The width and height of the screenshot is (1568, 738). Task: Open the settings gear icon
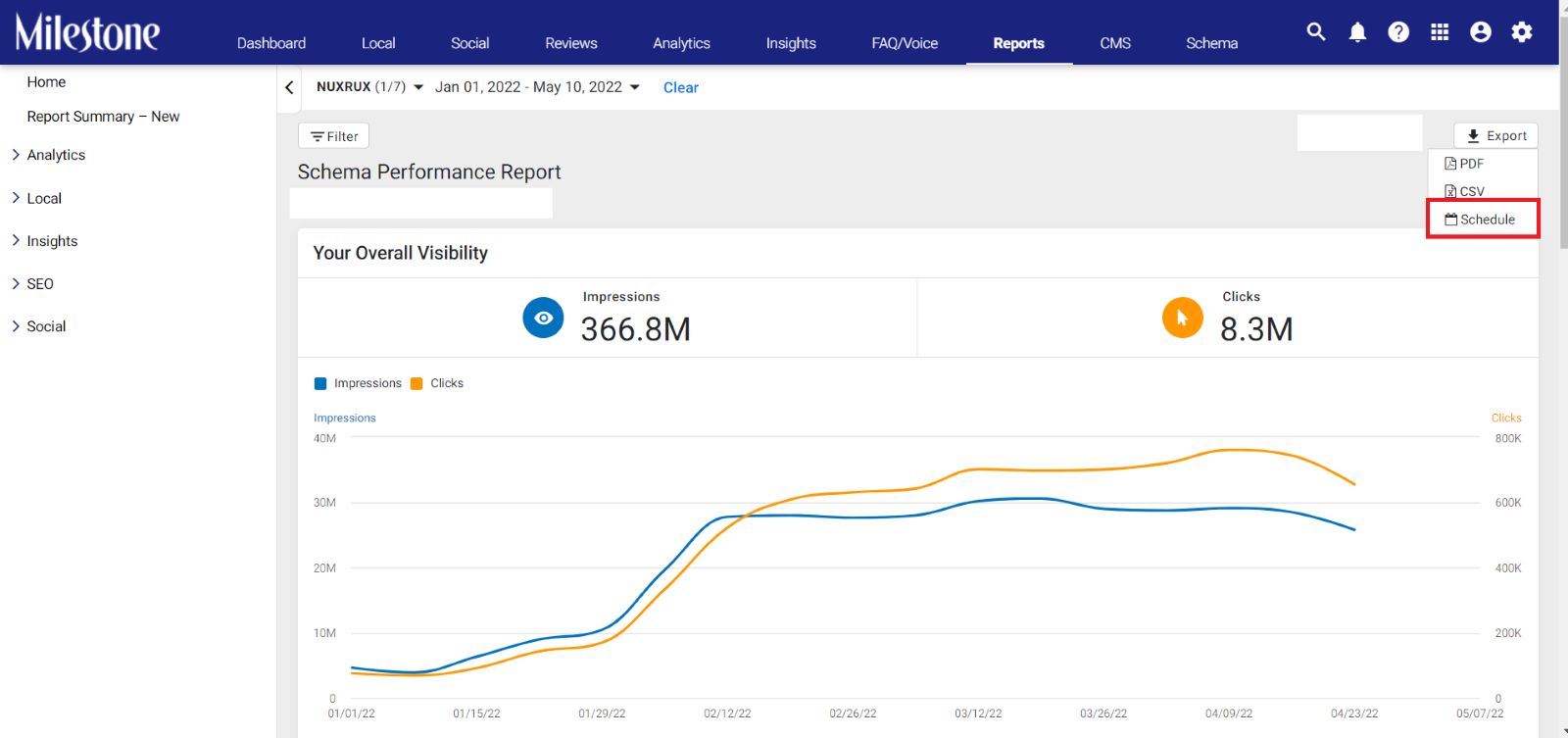pos(1522,32)
